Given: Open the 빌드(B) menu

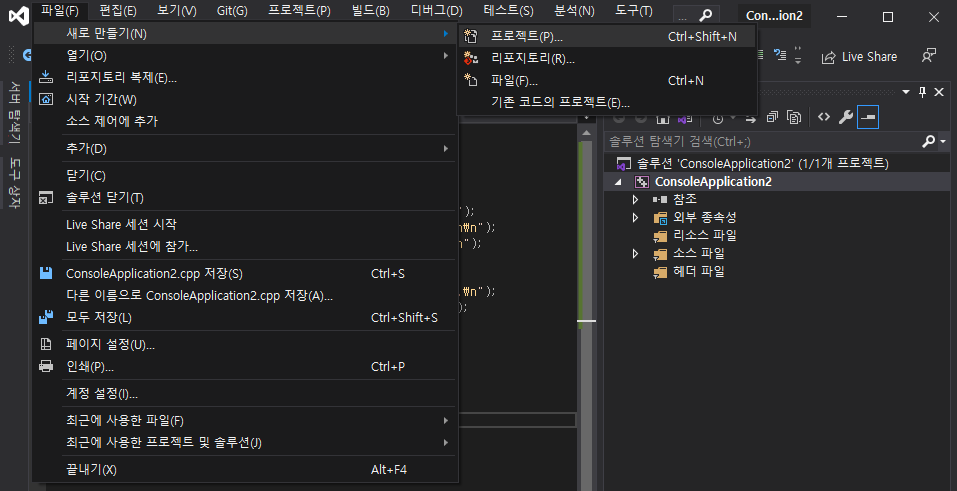Looking at the screenshot, I should pos(370,11).
